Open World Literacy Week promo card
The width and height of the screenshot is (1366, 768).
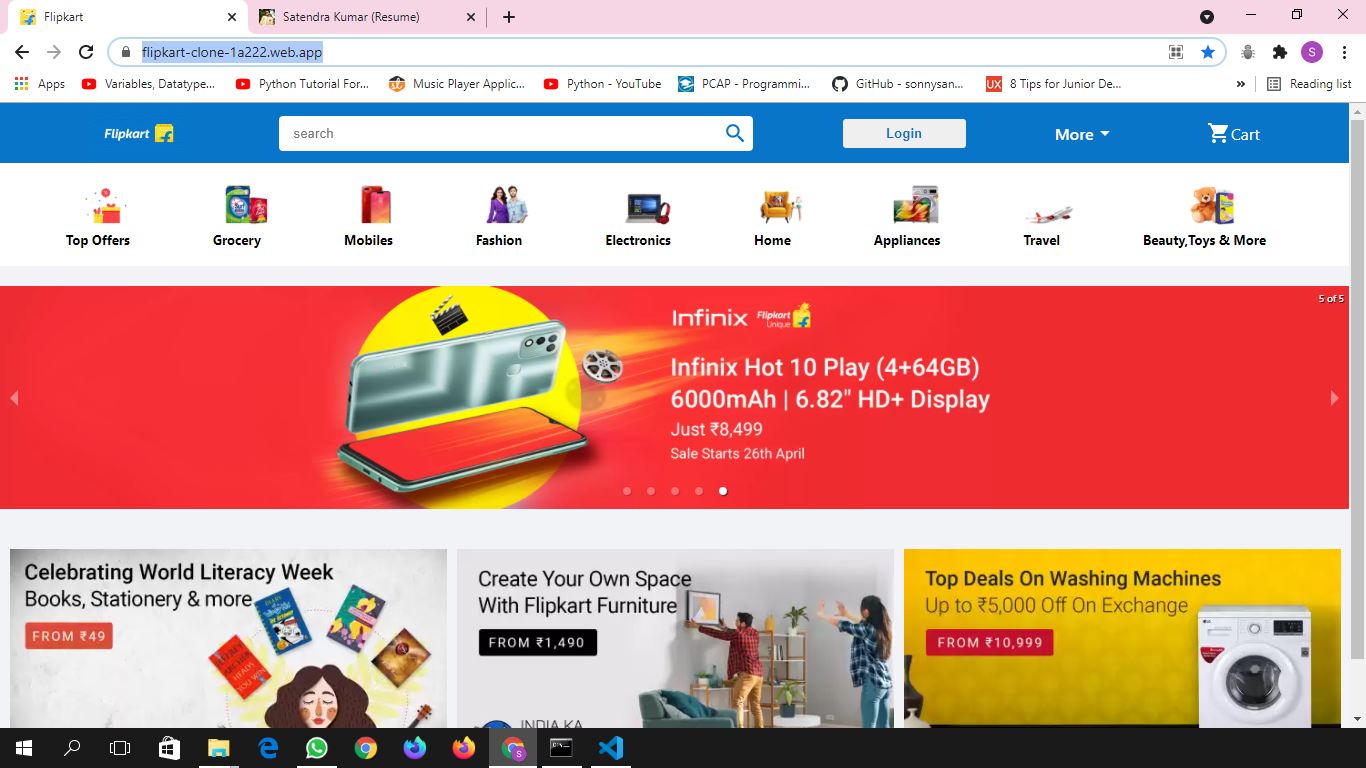coord(228,638)
